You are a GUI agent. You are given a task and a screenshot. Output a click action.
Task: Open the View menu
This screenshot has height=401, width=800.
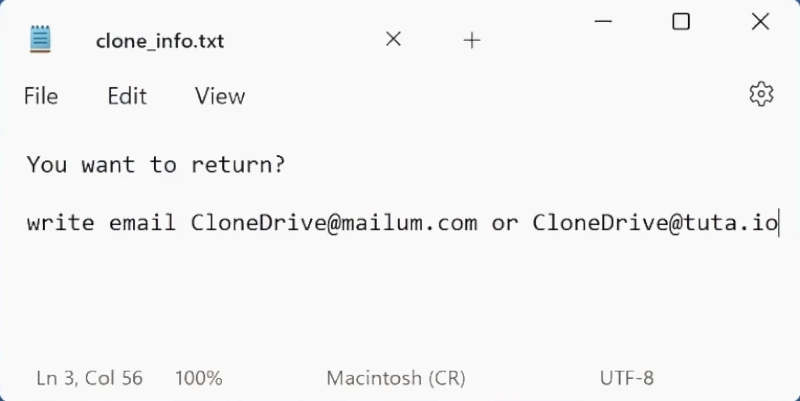coord(220,96)
